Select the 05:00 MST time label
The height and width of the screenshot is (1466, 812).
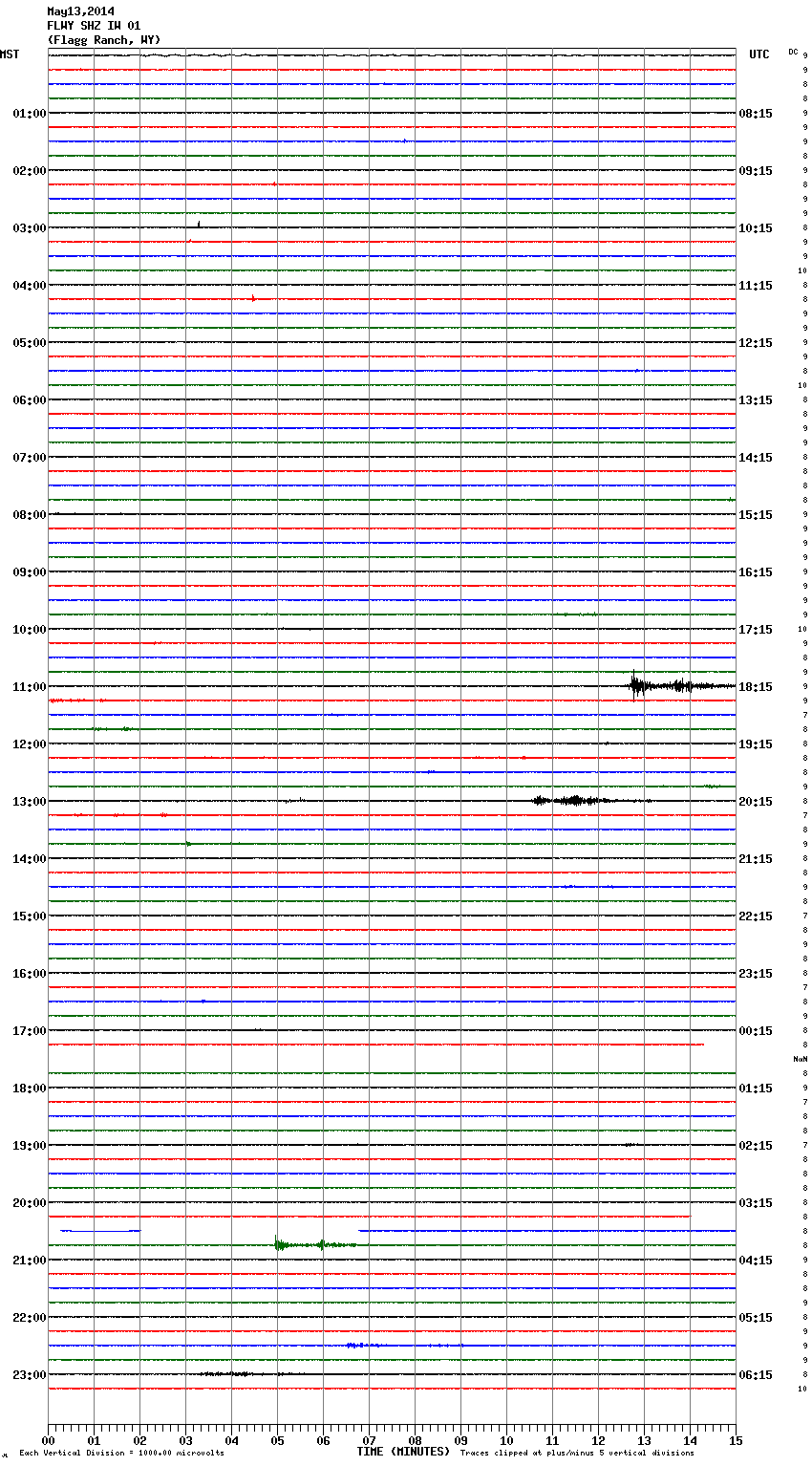[x=30, y=343]
